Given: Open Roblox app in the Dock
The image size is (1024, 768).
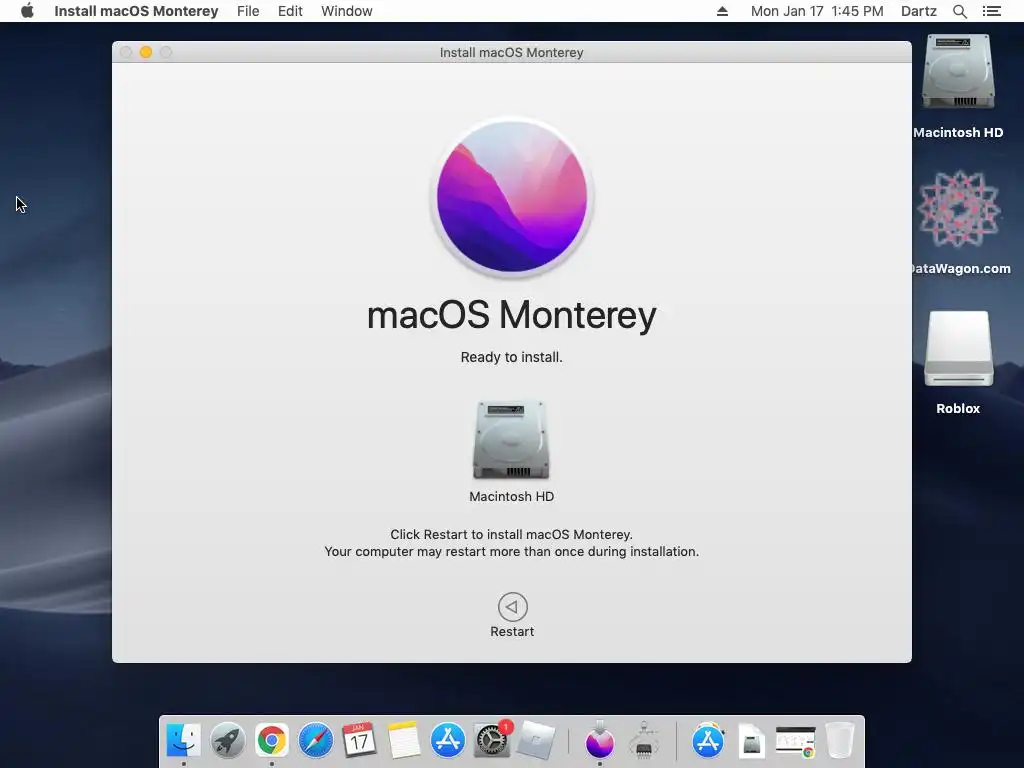Looking at the screenshot, I should (536, 741).
